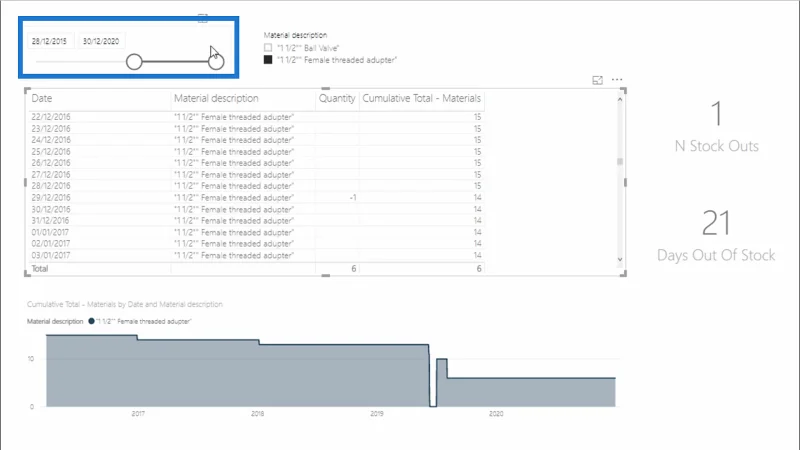Click the 22/12/2016 date cell
Viewport: 800px width, 450px height.
tap(51, 117)
